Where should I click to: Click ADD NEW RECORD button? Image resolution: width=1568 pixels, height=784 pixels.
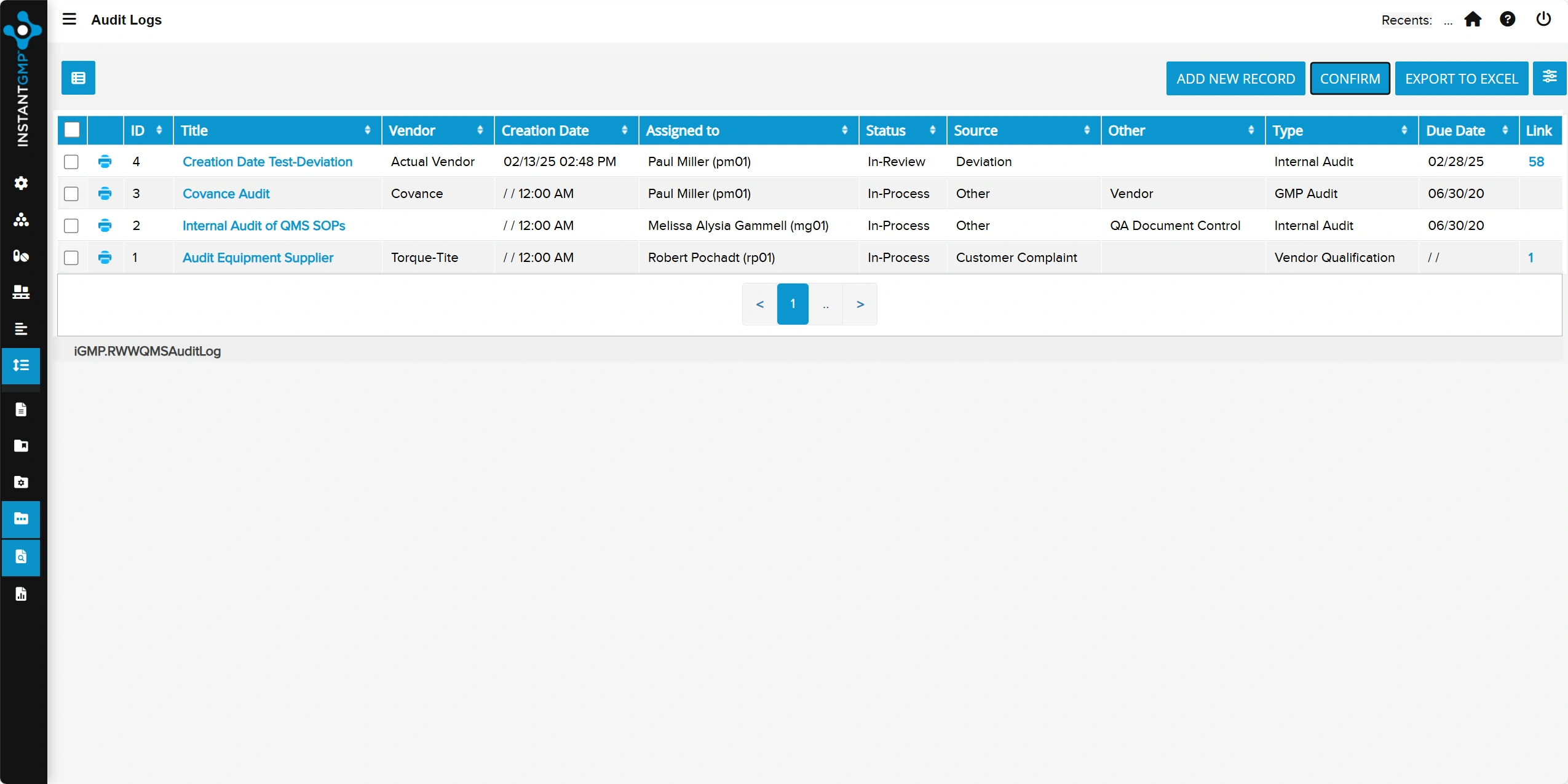pos(1235,79)
